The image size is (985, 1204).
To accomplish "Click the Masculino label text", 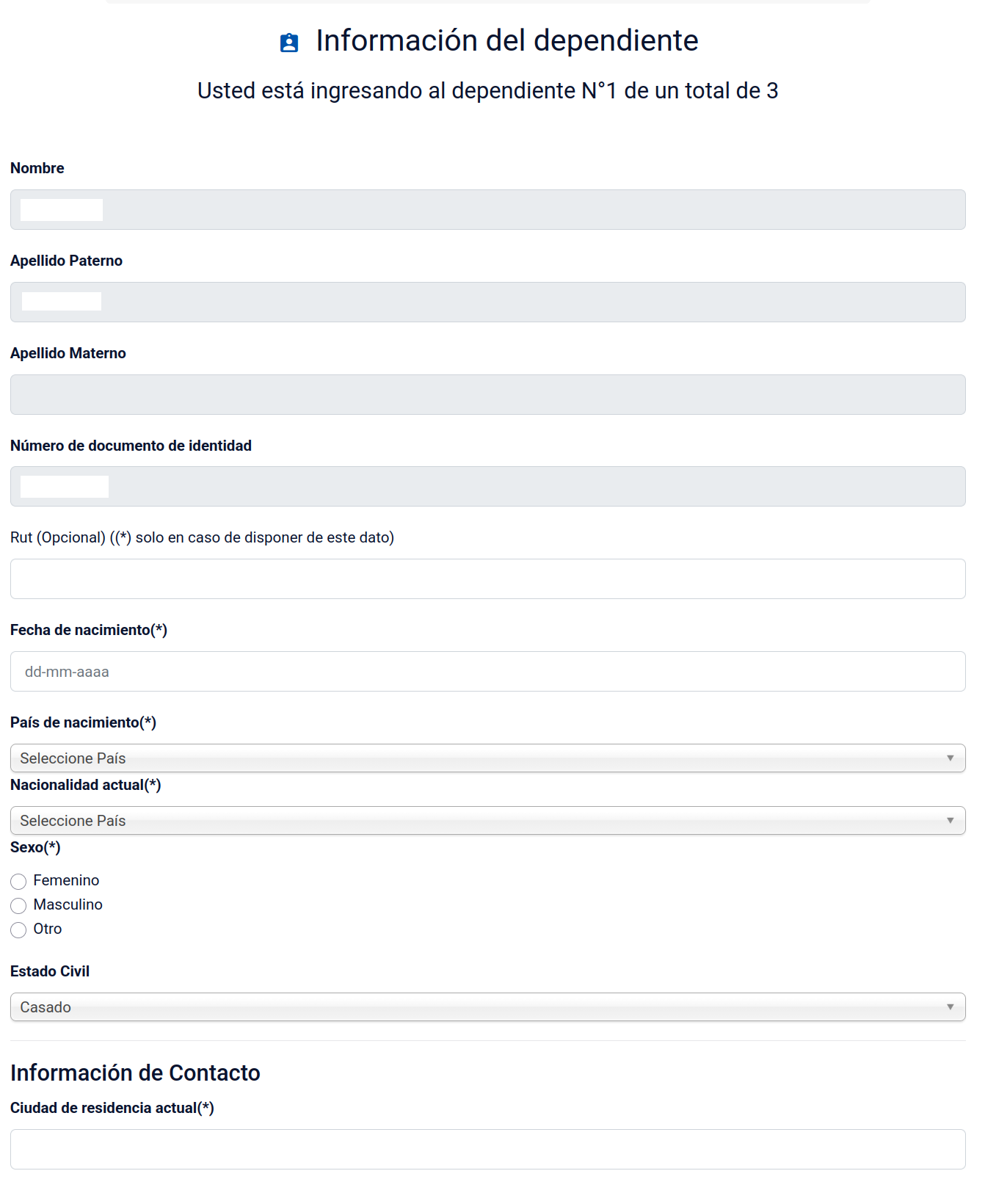I will coord(68,904).
